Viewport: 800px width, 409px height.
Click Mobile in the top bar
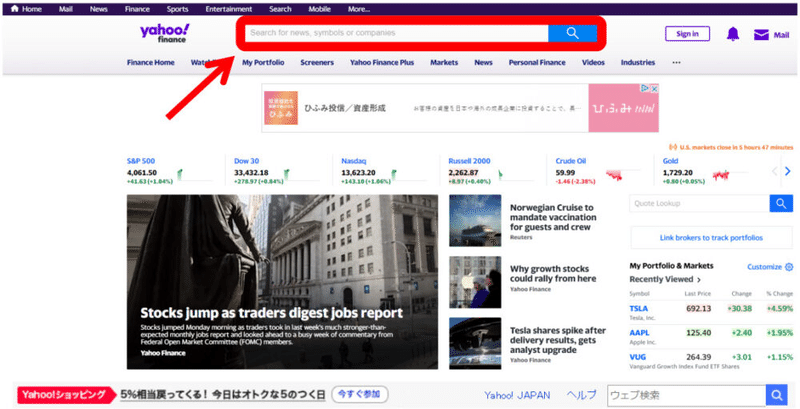click(x=319, y=9)
